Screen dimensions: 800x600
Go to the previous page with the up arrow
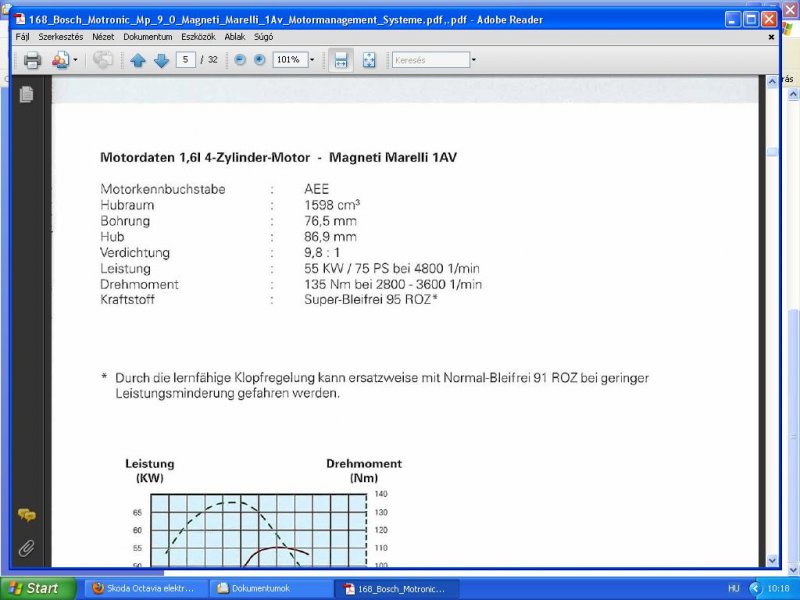point(138,61)
